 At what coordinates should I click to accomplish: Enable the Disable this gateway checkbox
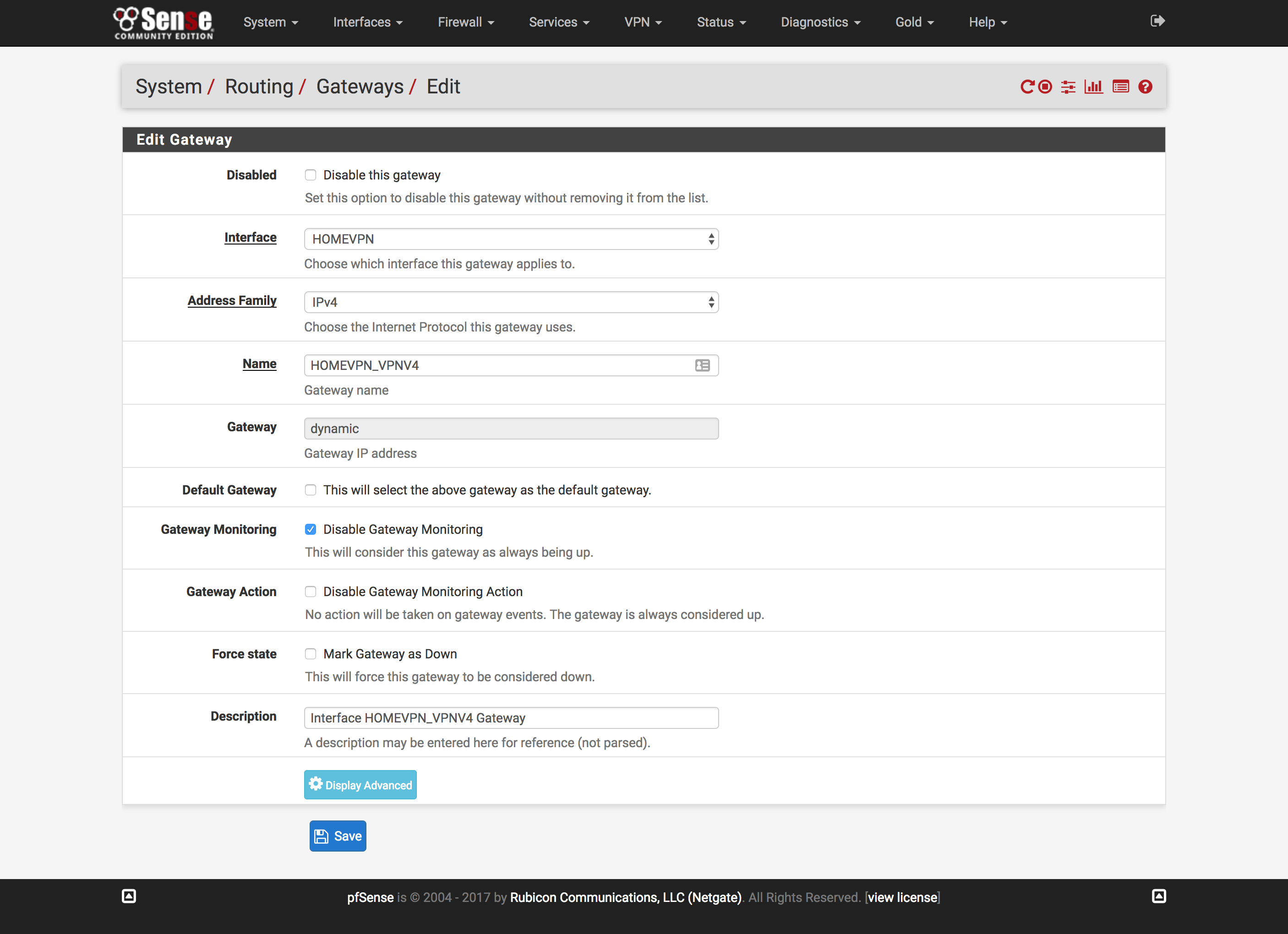click(311, 175)
